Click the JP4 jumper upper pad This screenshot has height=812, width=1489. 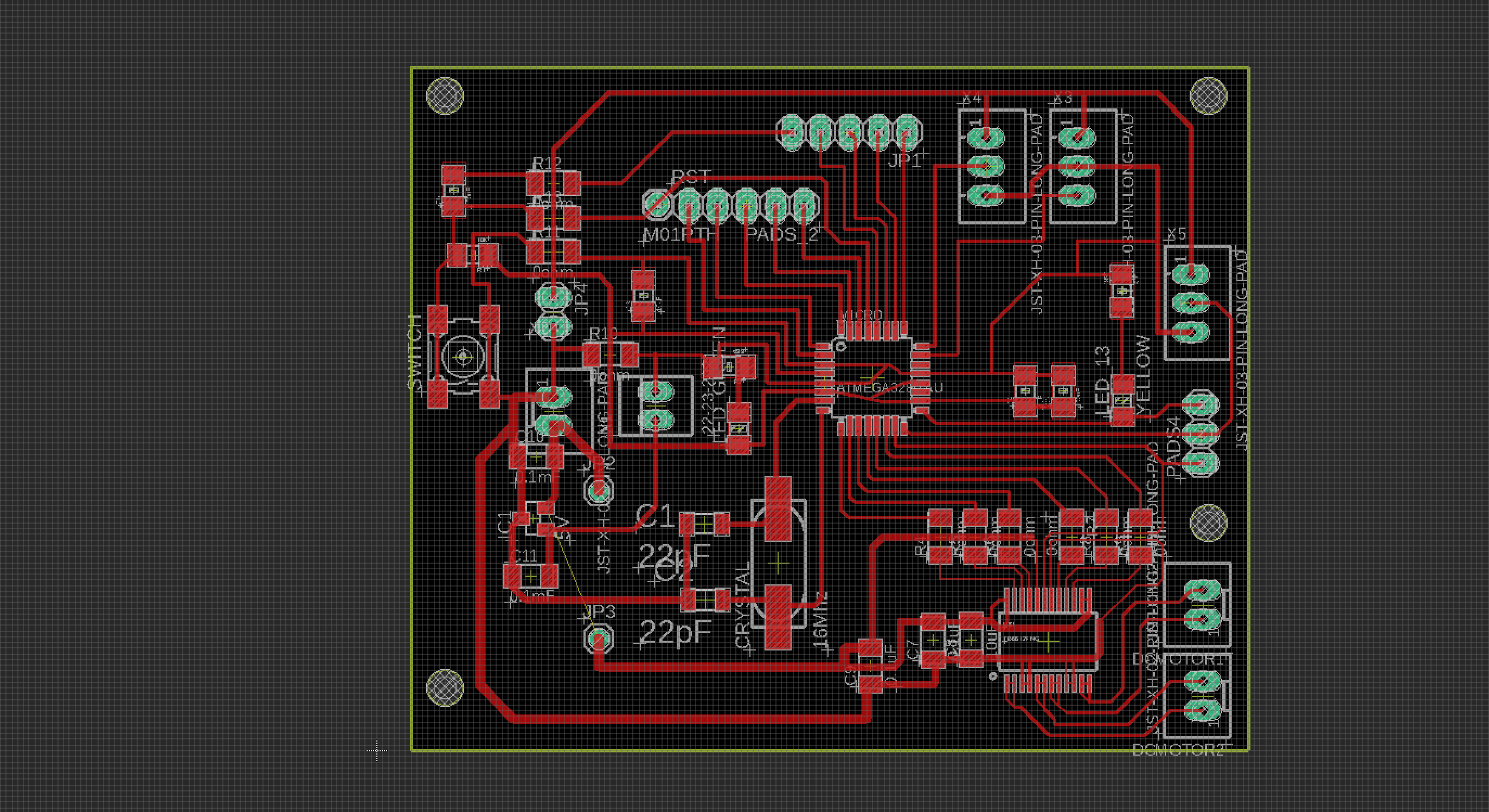click(x=553, y=298)
